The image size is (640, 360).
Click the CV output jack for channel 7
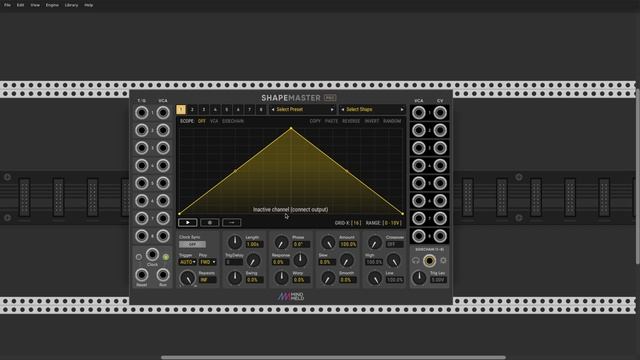click(440, 218)
